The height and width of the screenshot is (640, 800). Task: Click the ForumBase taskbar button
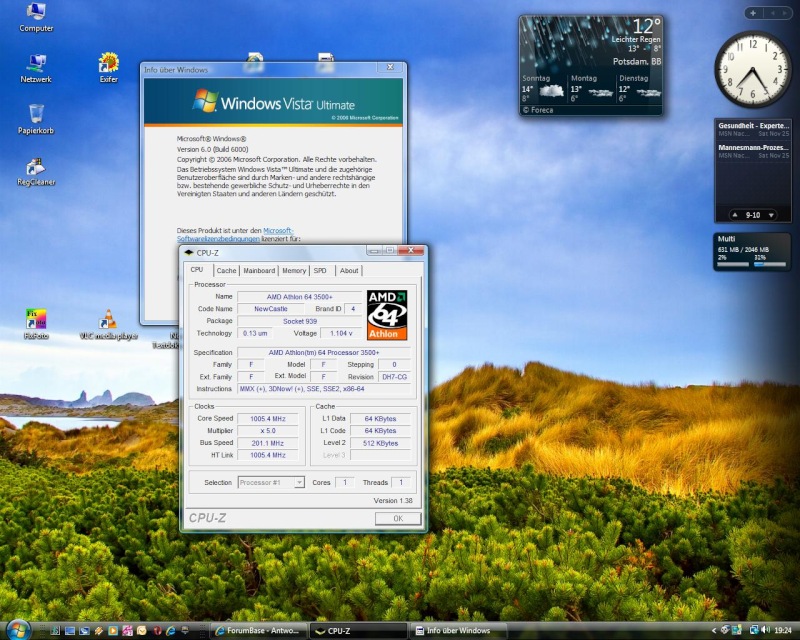tap(258, 631)
